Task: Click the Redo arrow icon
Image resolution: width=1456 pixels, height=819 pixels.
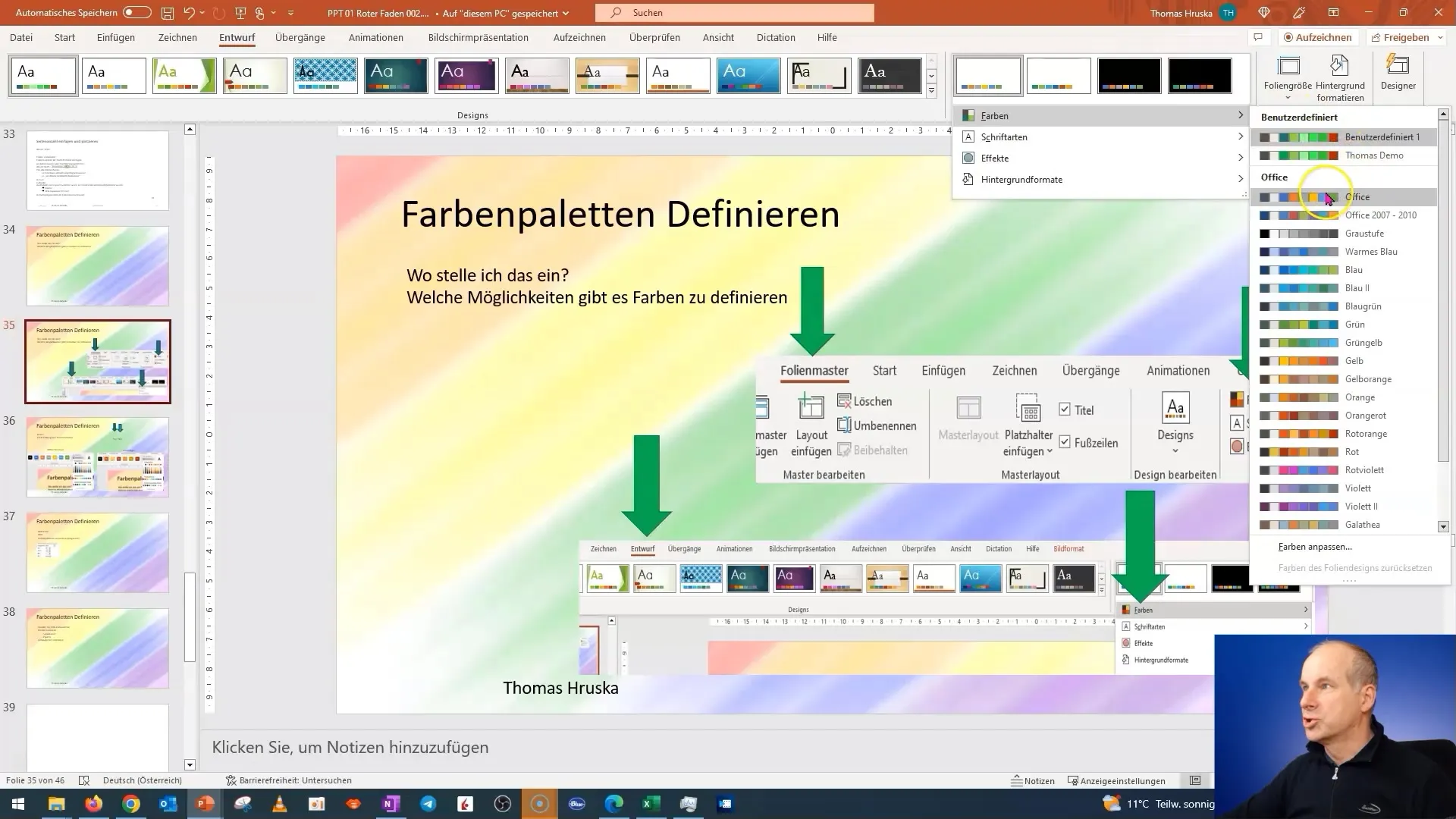Action: point(219,13)
